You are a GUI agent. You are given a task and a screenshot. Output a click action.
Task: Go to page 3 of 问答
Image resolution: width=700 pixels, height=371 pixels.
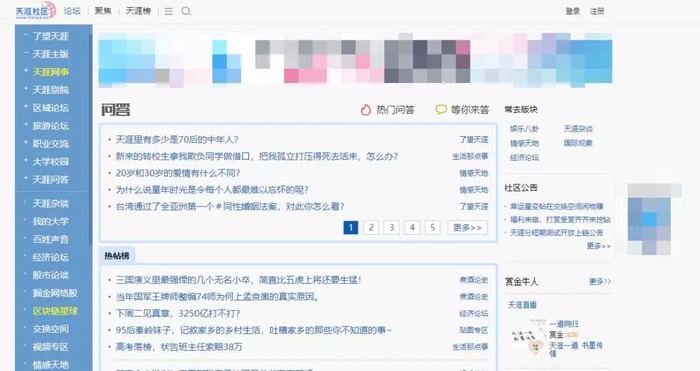pyautogui.click(x=392, y=228)
